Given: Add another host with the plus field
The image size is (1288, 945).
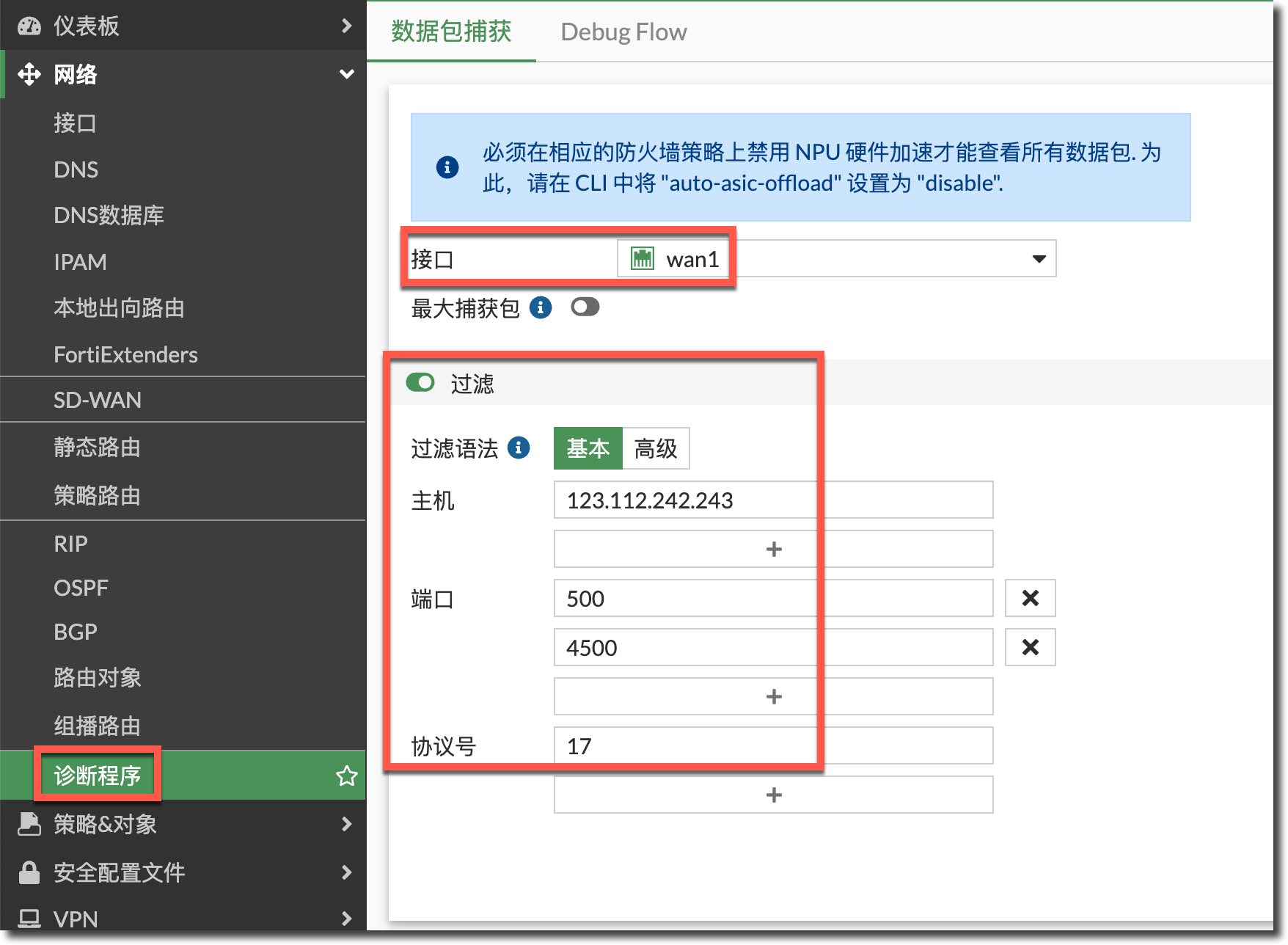Looking at the screenshot, I should click(x=773, y=550).
